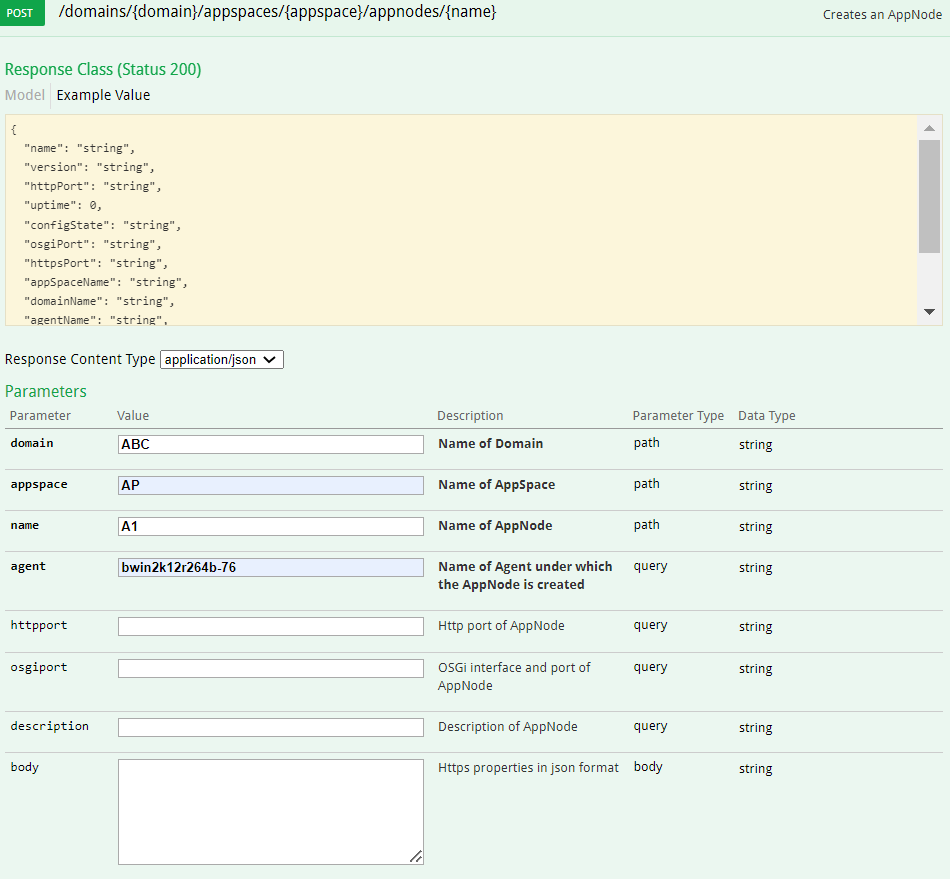Image resolution: width=950 pixels, height=879 pixels.
Task: Focus the empty httpport input field
Action: 270,626
